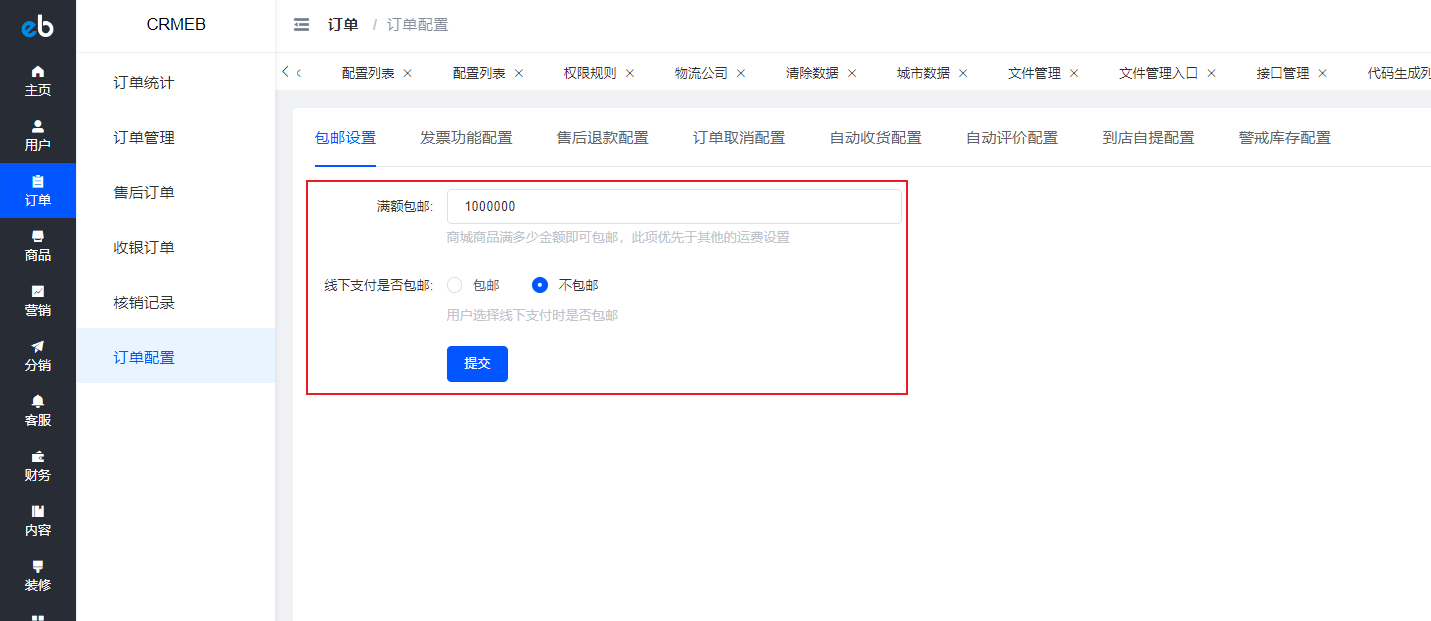Viewport: 1431px width, 621px height.
Task: Select 不包邮 radio option
Action: [540, 285]
